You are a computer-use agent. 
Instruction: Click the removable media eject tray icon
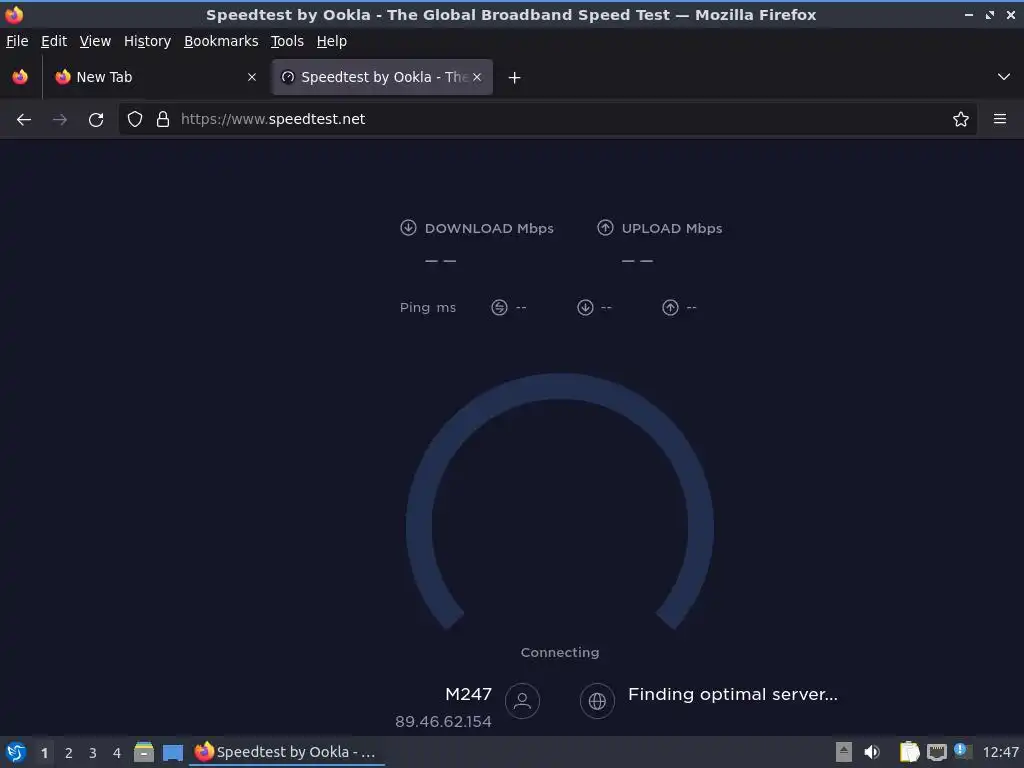coord(844,752)
